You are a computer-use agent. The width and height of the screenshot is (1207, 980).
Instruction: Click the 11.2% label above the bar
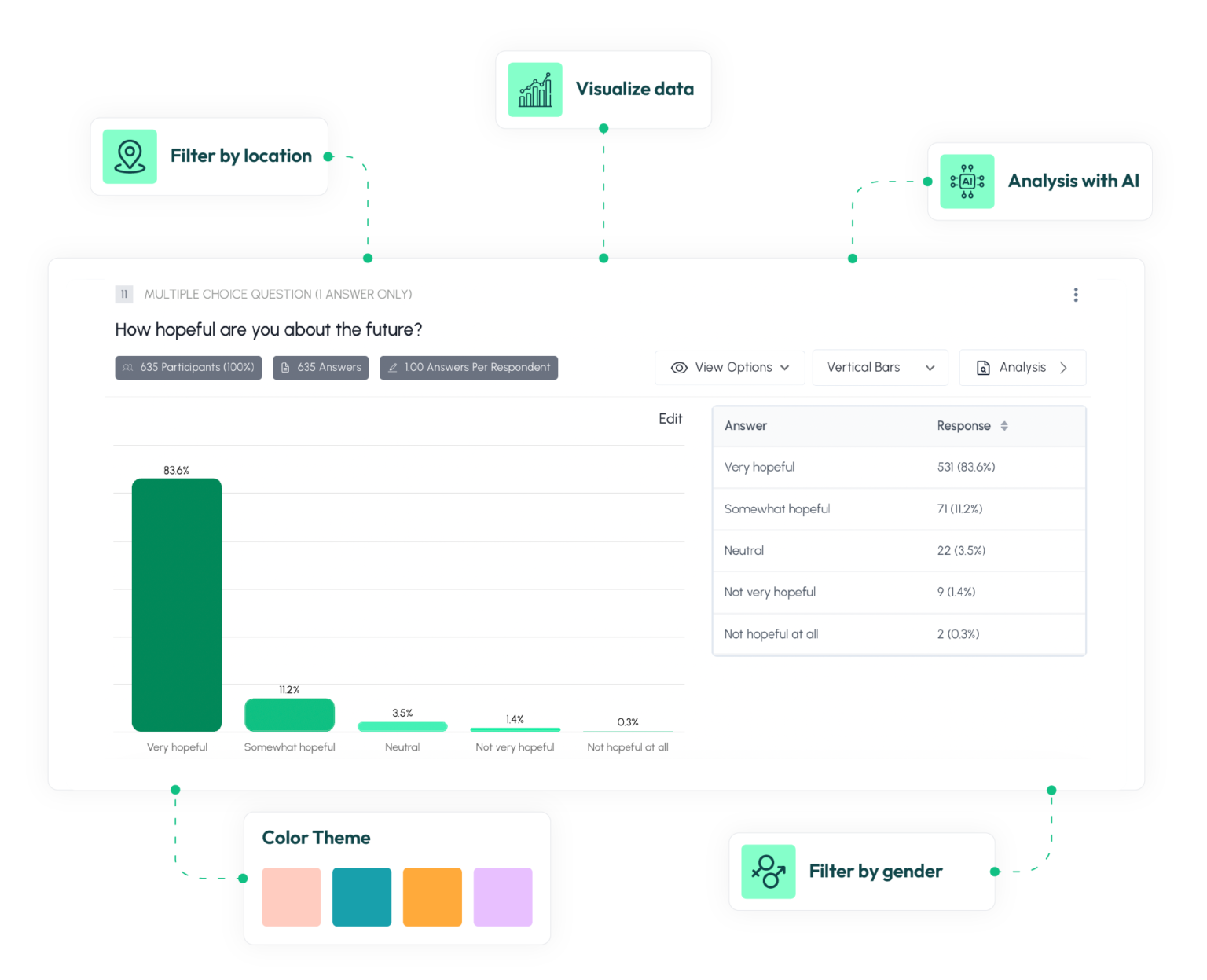(x=289, y=690)
